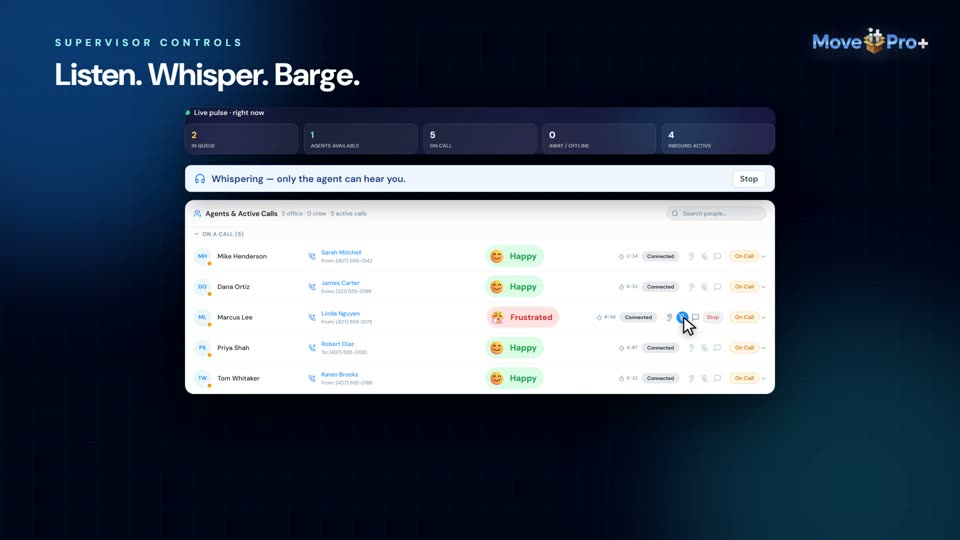The height and width of the screenshot is (540, 960).
Task: Click the PS avatar of Priya Shah
Action: pyautogui.click(x=202, y=348)
